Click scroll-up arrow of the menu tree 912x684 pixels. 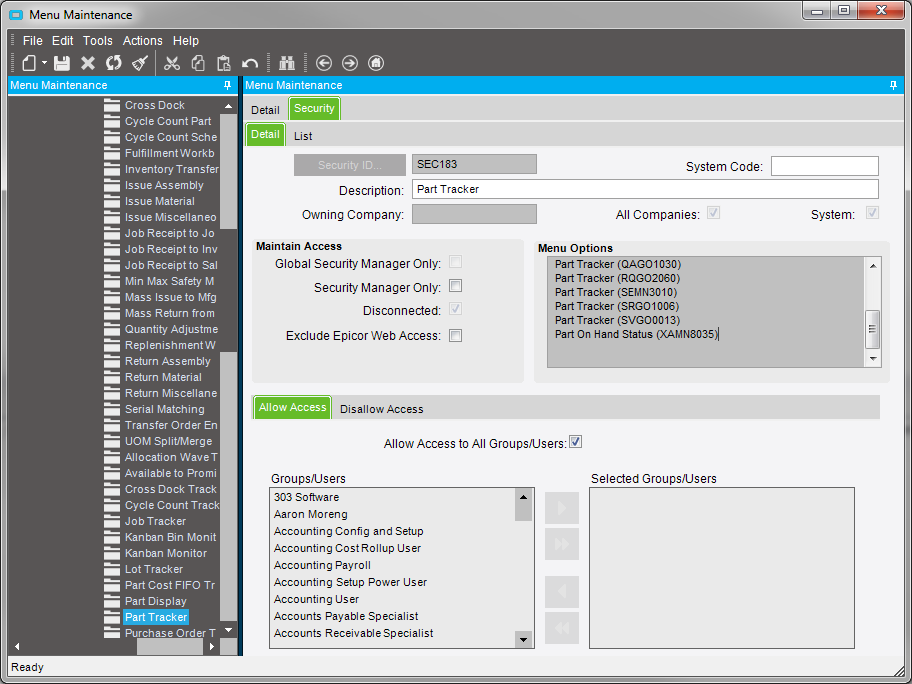click(229, 106)
